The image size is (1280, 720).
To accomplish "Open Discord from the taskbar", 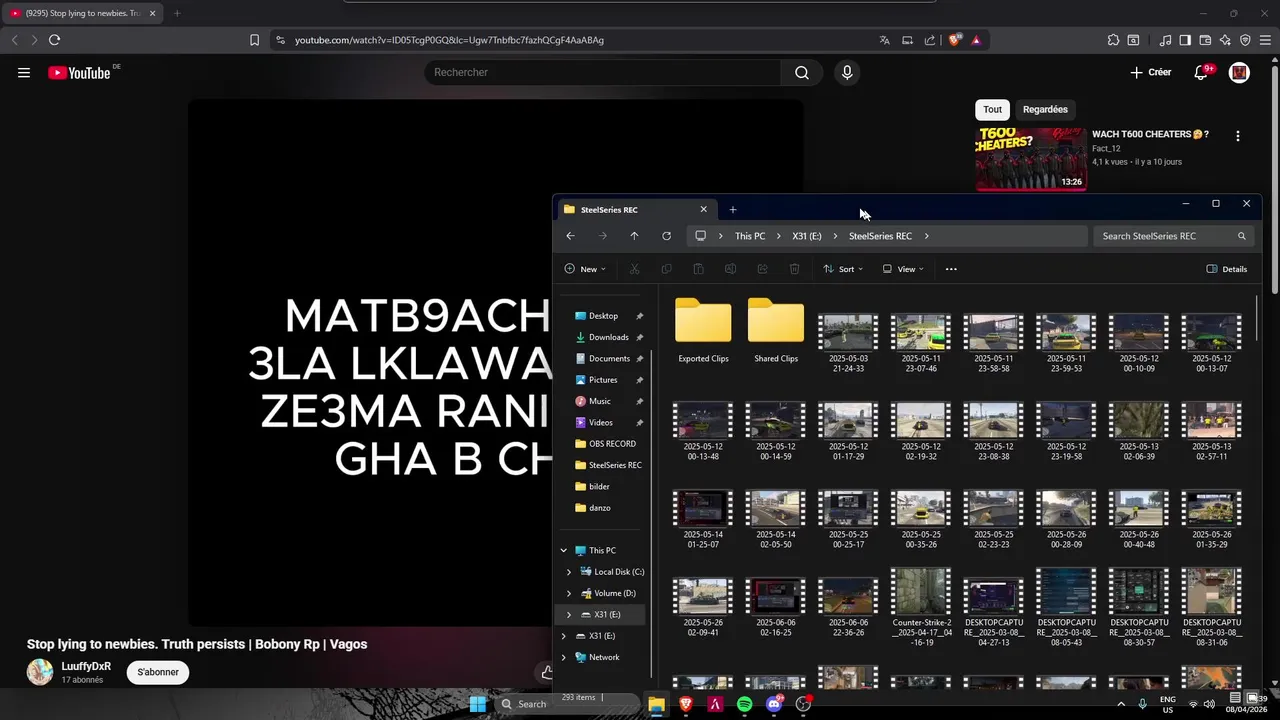I will click(x=774, y=704).
